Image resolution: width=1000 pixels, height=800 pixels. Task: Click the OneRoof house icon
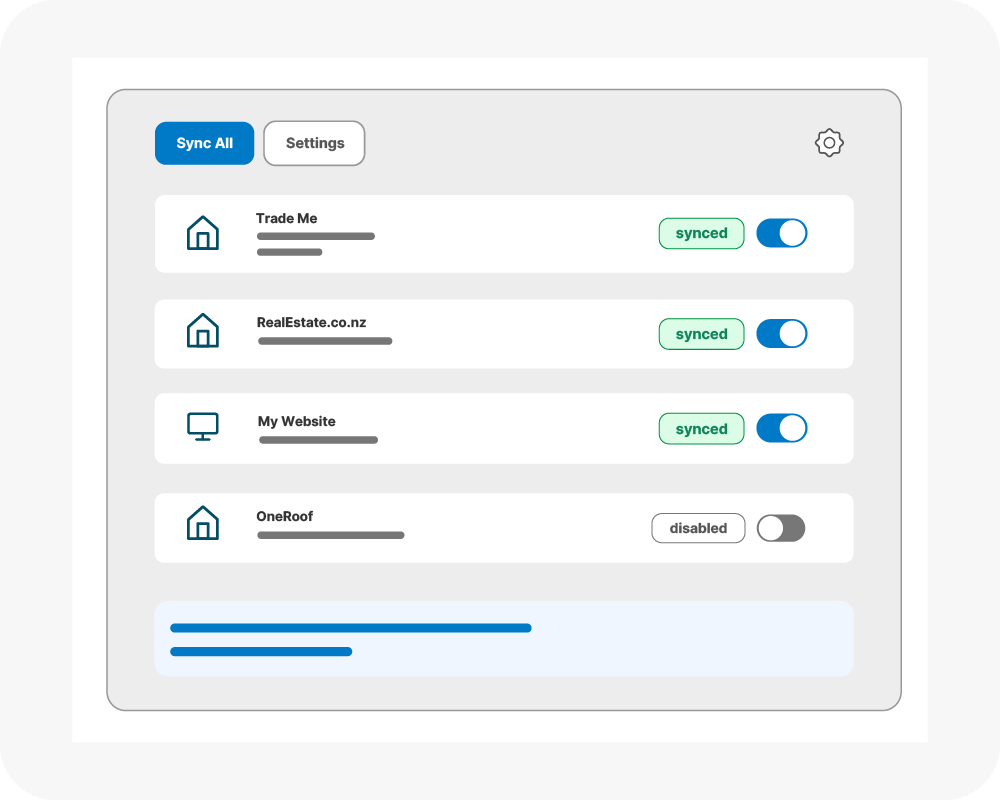(x=203, y=523)
